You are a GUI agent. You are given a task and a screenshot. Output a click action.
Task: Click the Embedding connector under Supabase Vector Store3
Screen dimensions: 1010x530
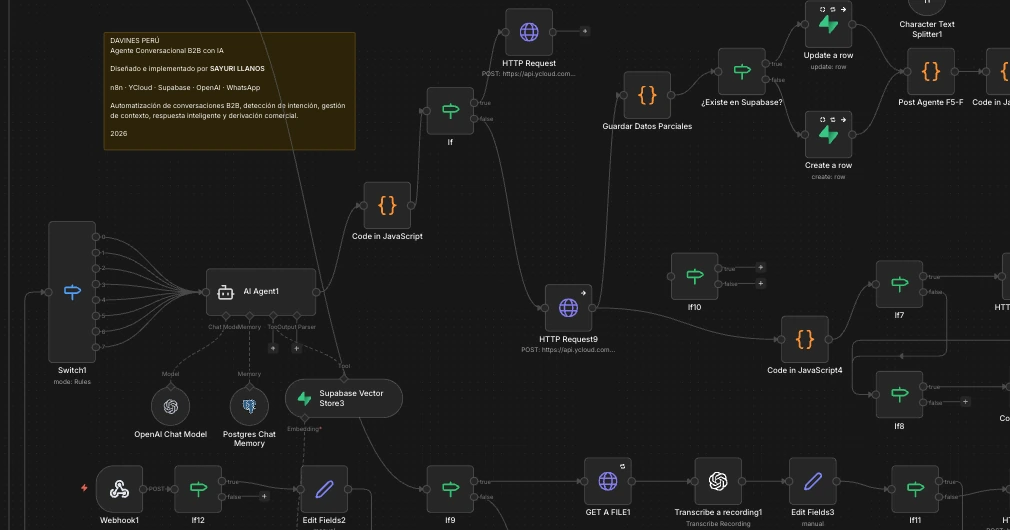[x=305, y=418]
